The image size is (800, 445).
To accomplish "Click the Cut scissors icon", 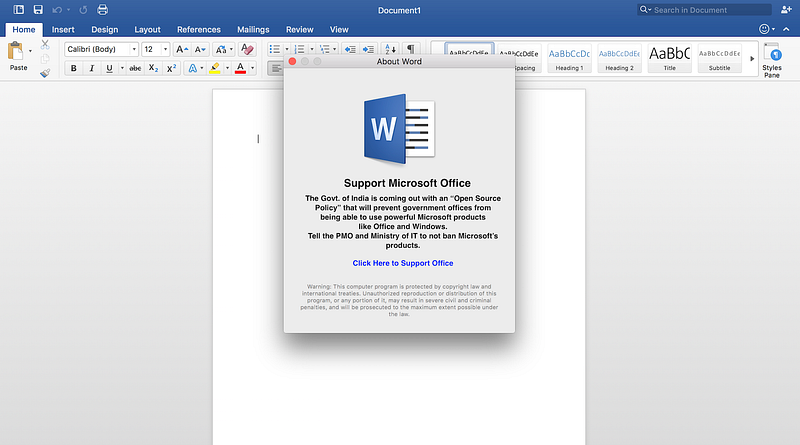I will click(x=45, y=45).
